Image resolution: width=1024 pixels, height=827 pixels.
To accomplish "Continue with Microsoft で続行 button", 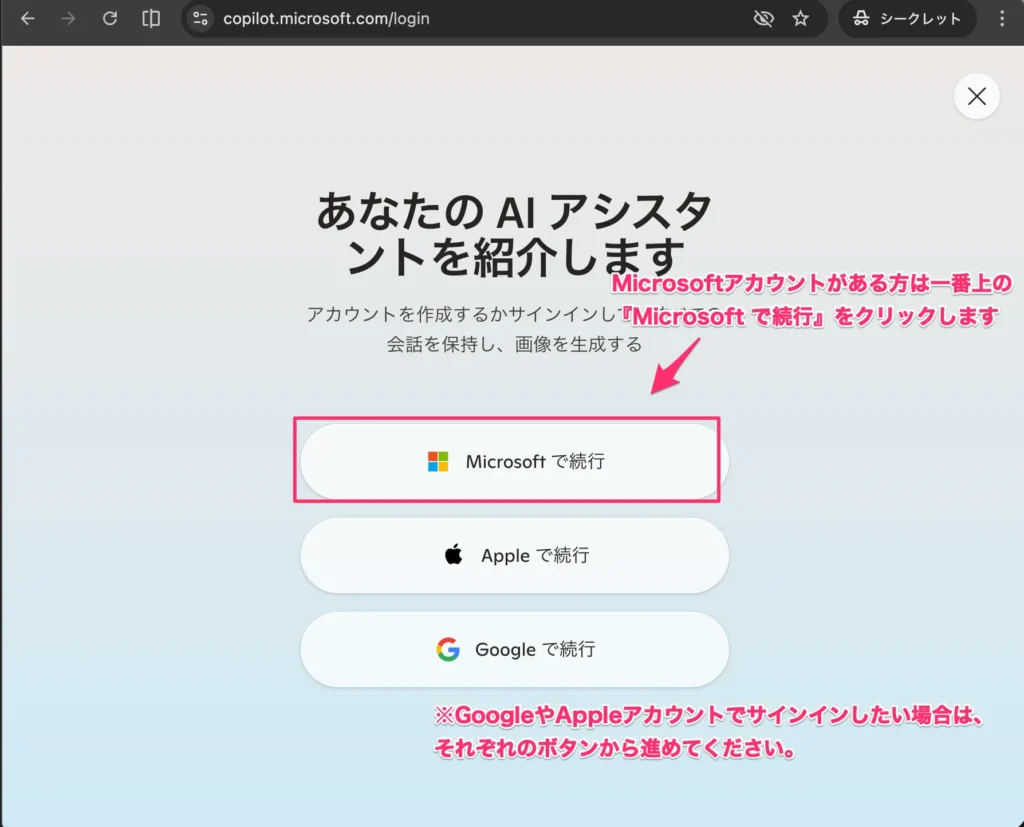I will [515, 461].
